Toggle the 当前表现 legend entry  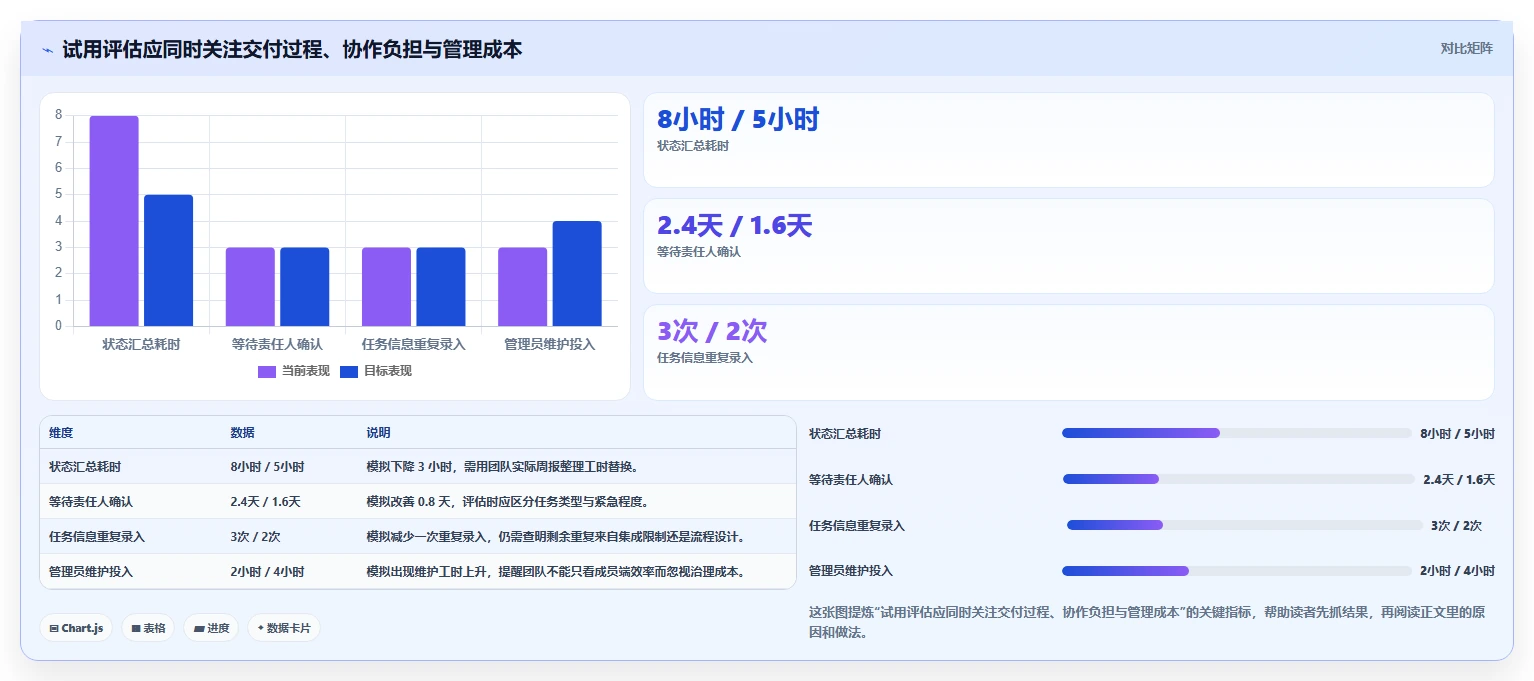pos(294,371)
